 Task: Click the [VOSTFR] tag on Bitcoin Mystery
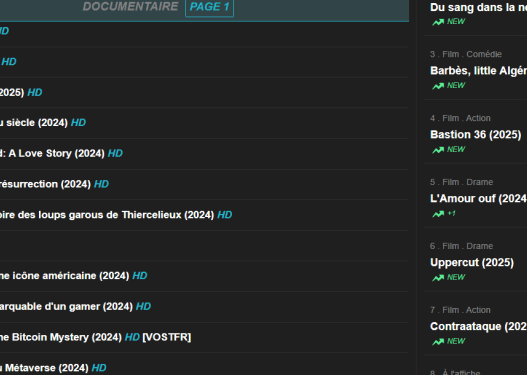(167, 337)
